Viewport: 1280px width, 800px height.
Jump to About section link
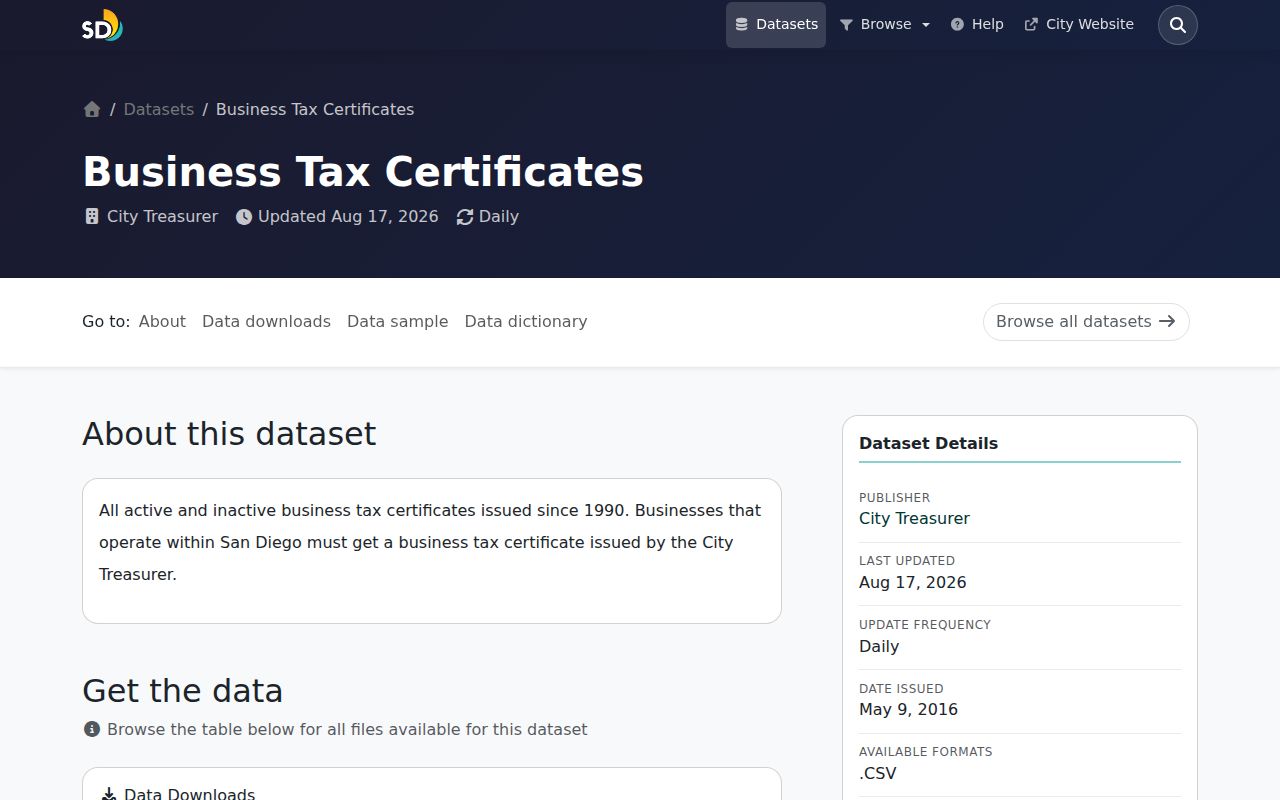(x=162, y=321)
